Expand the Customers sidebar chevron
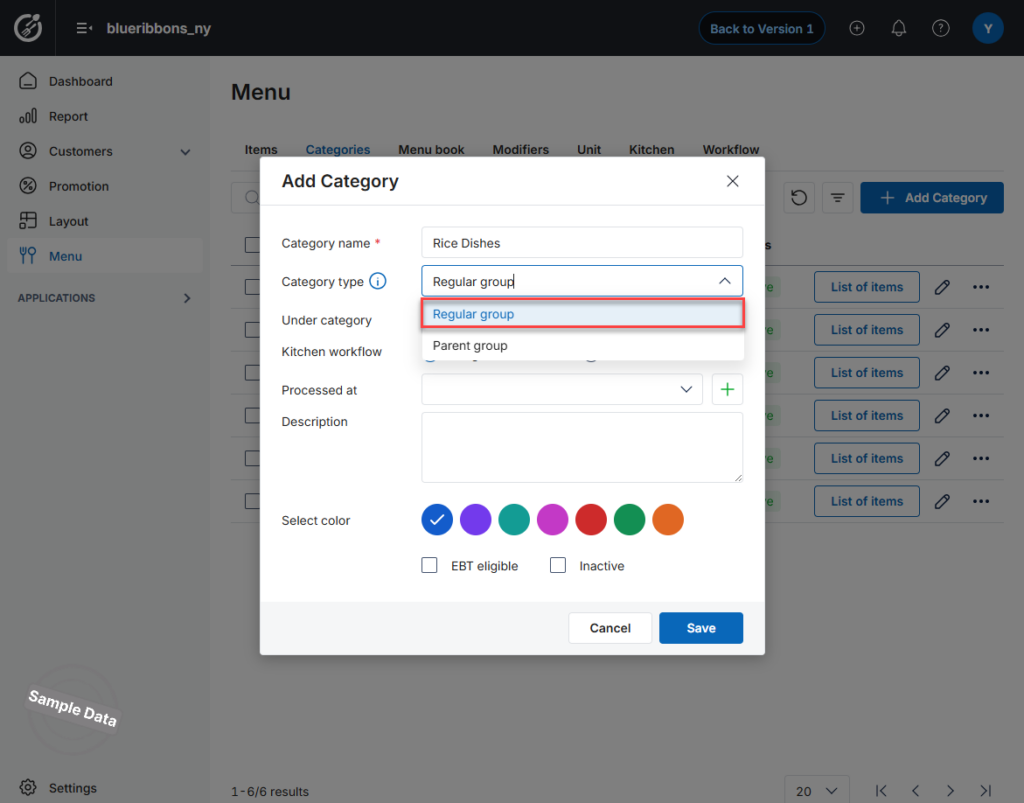This screenshot has width=1024, height=803. 185,151
